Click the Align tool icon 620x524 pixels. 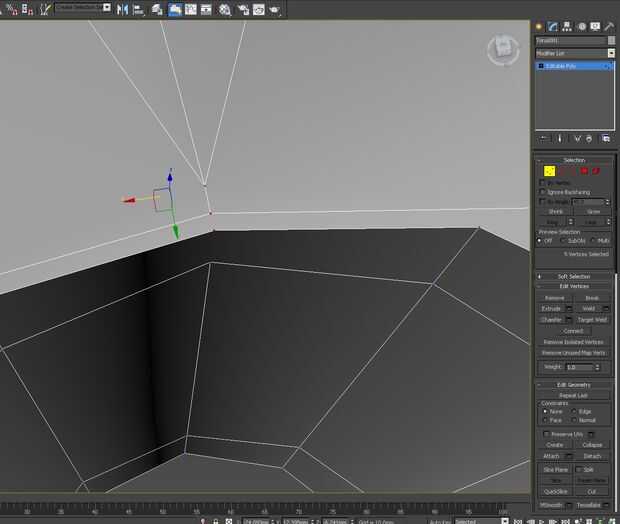138,9
